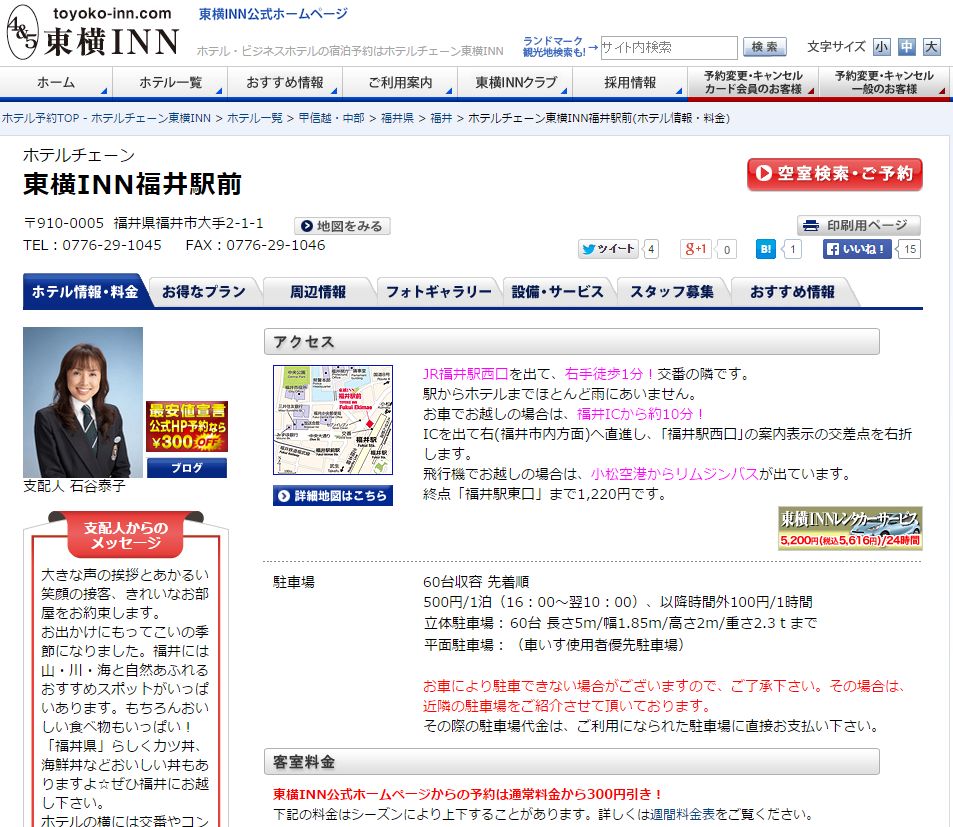Screen dimensions: 953x827
Task: Open the 週間料金表 link
Action: click(683, 814)
